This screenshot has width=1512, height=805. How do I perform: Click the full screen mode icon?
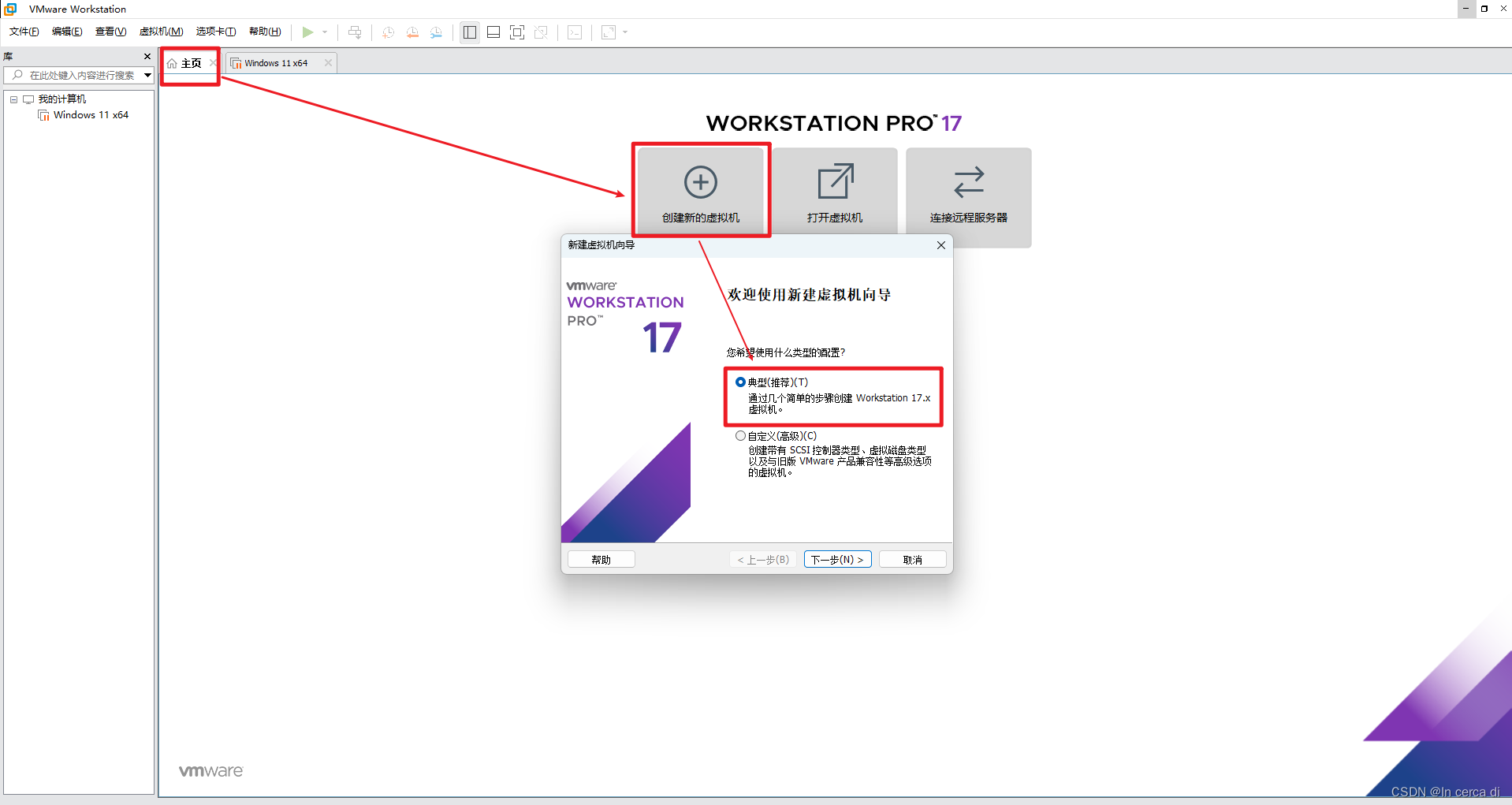pos(517,32)
